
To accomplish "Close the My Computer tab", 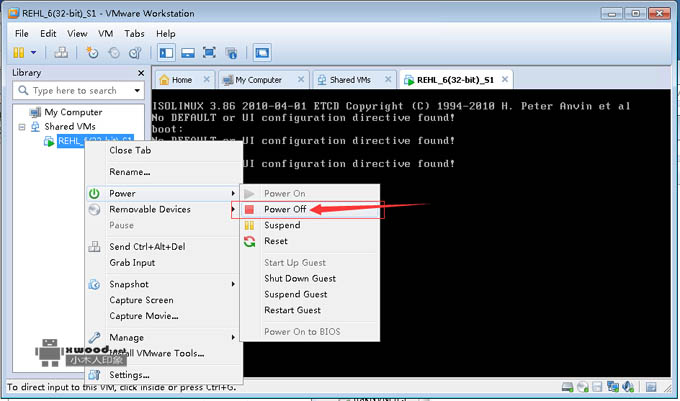I will [x=301, y=79].
